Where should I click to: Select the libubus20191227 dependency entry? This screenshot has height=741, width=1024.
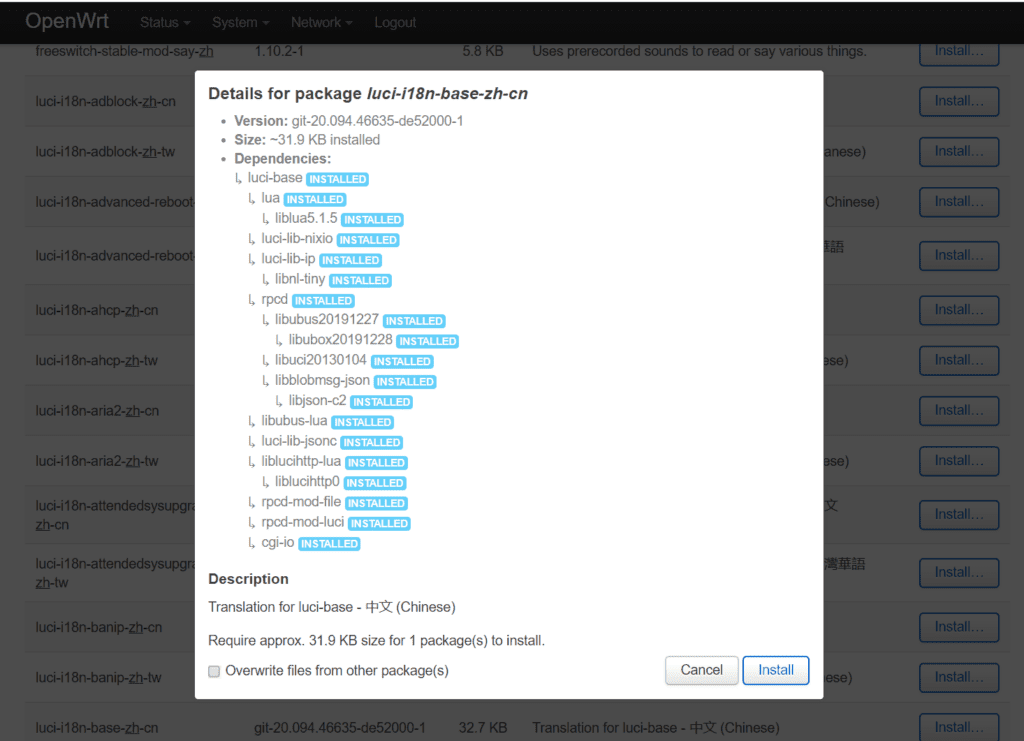(327, 320)
